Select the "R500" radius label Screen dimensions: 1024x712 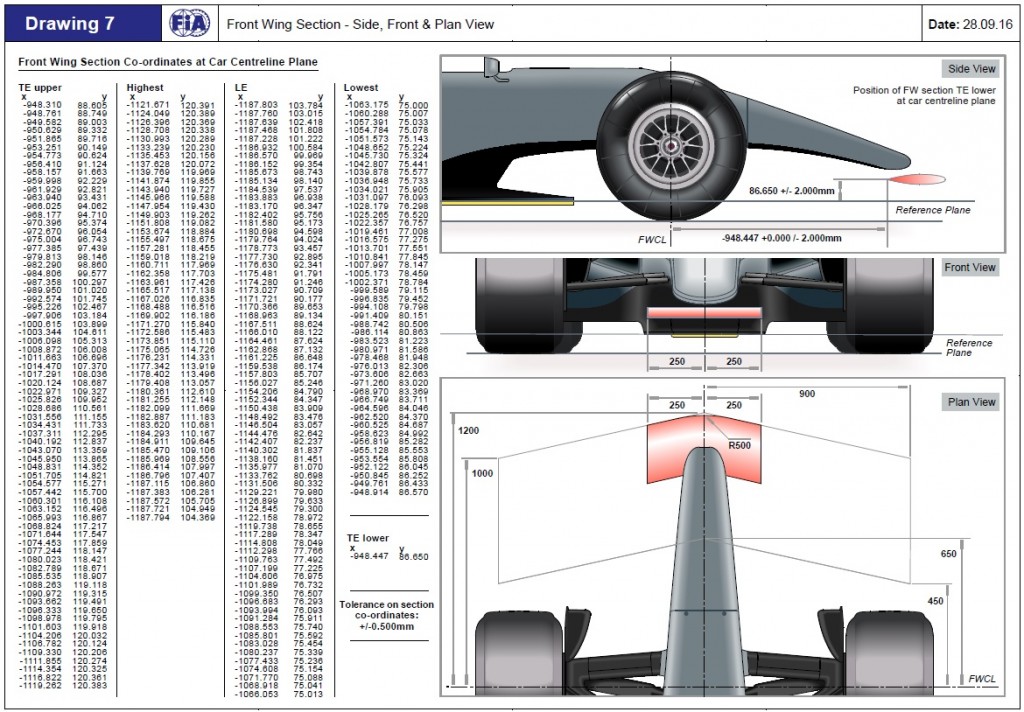(x=739, y=445)
